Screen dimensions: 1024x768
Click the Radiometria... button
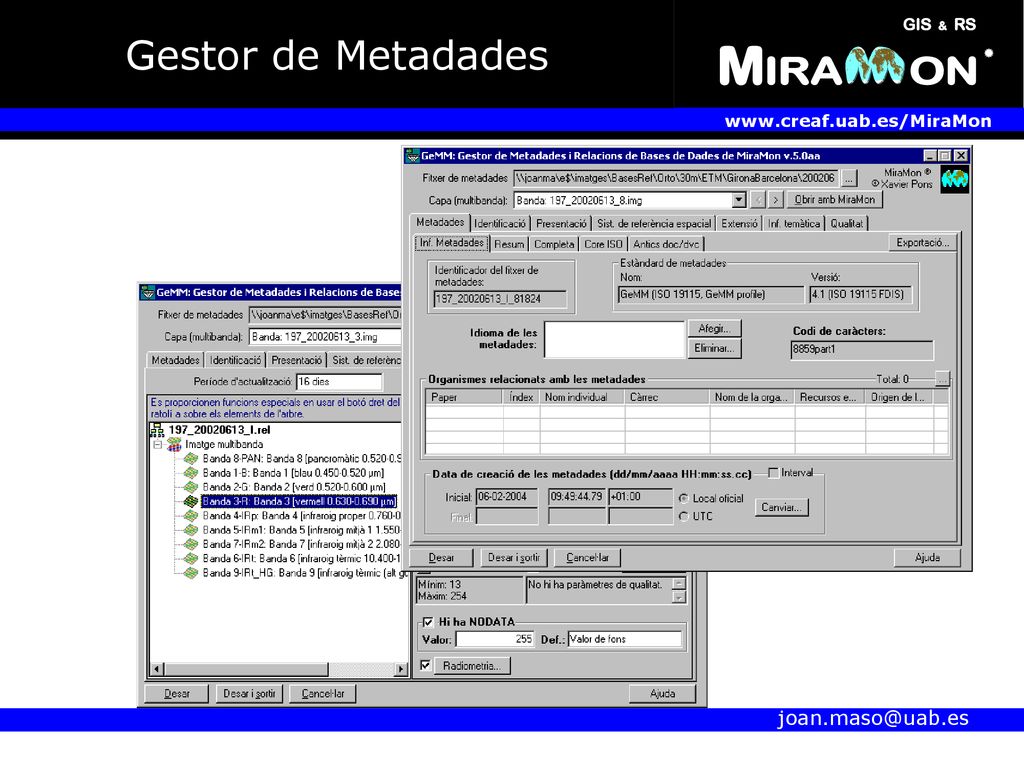coord(472,666)
